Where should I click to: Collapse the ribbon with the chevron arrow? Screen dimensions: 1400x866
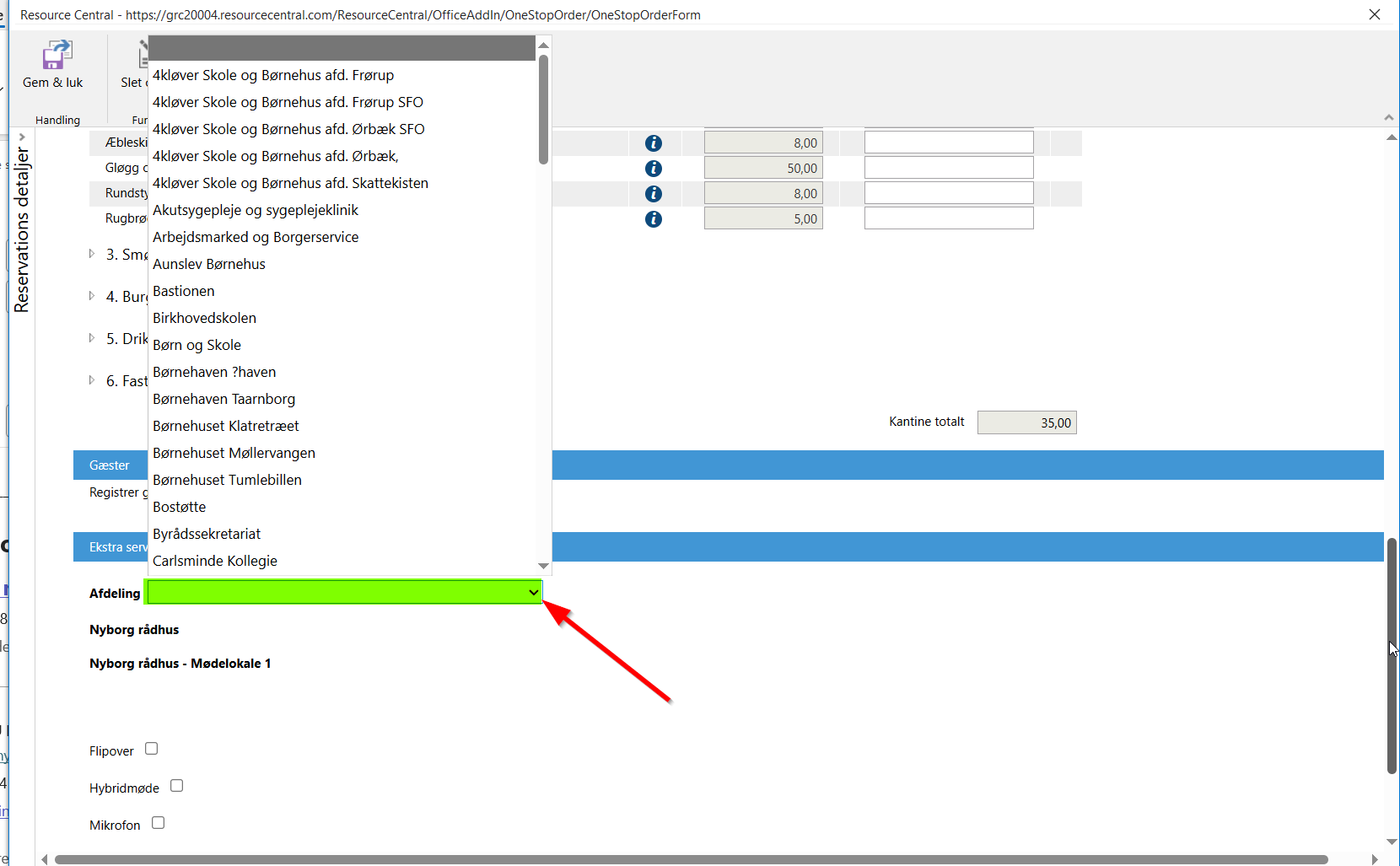point(1388,117)
